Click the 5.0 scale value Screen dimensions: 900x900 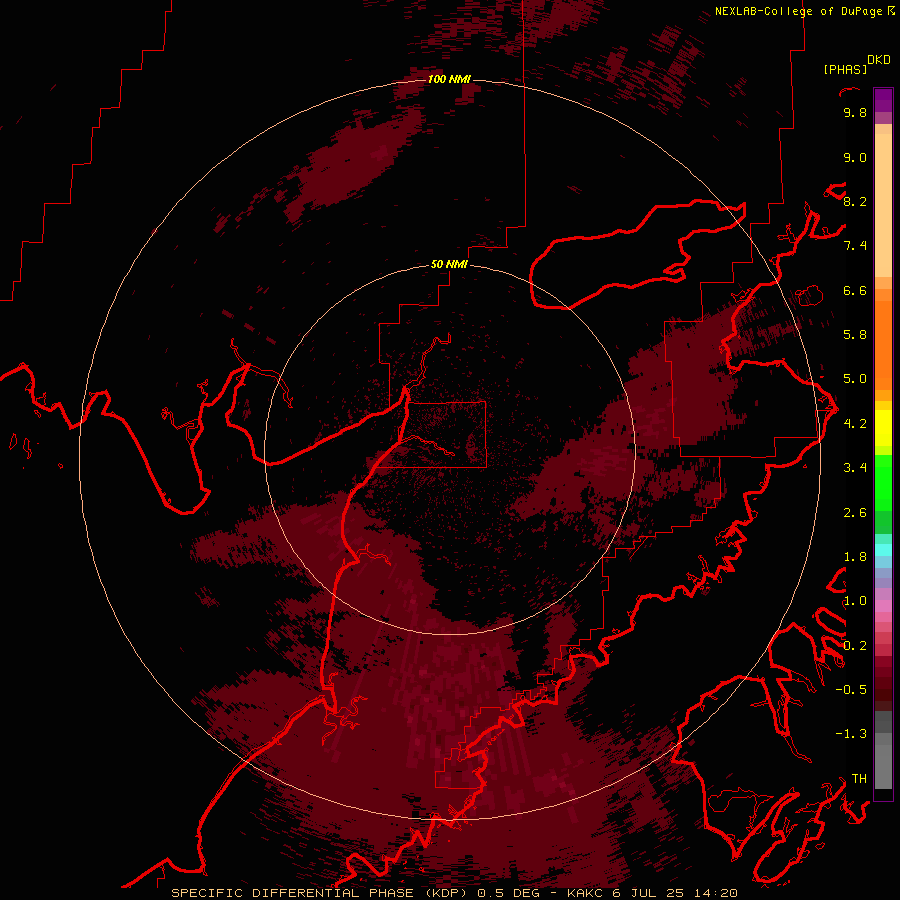[x=855, y=379]
